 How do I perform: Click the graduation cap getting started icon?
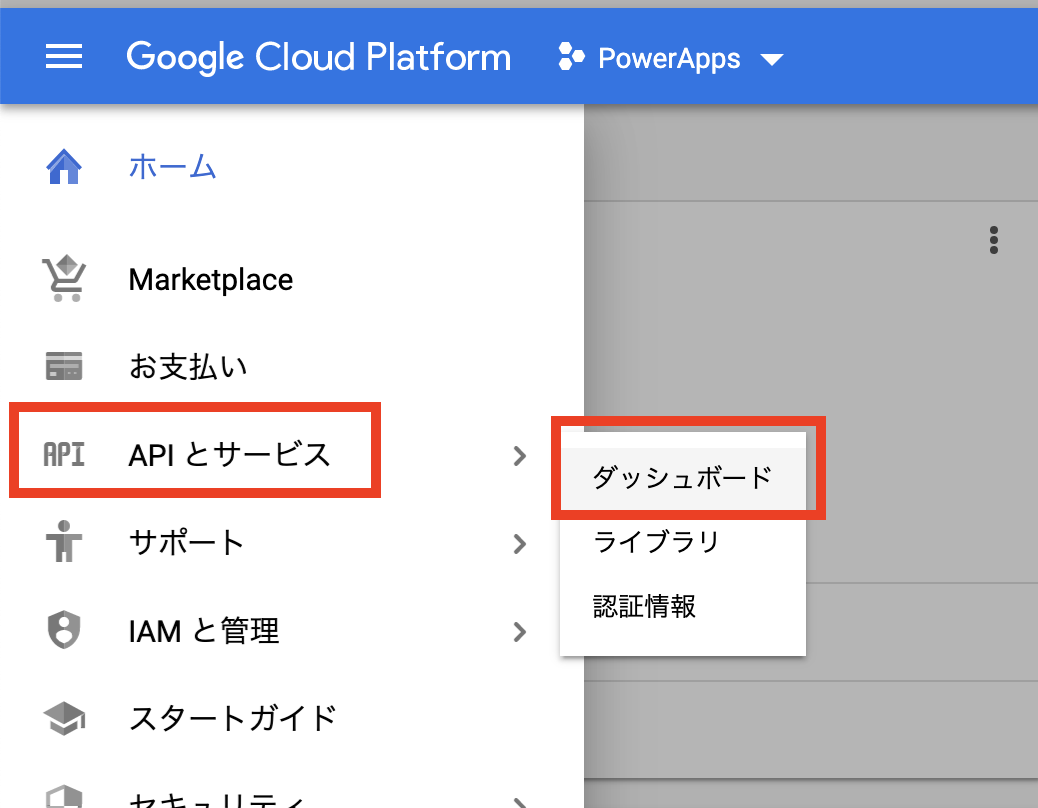[x=64, y=719]
